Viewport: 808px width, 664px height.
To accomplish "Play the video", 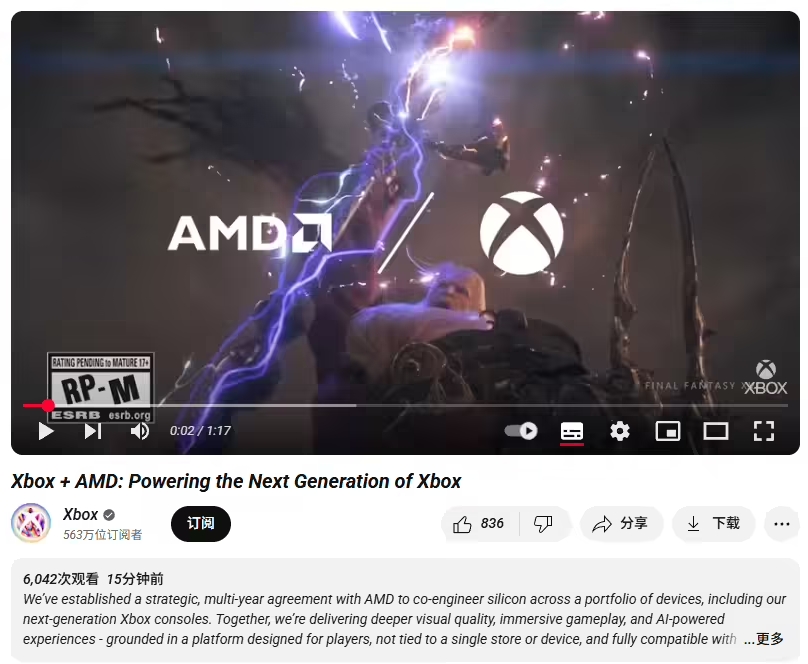I will click(46, 431).
